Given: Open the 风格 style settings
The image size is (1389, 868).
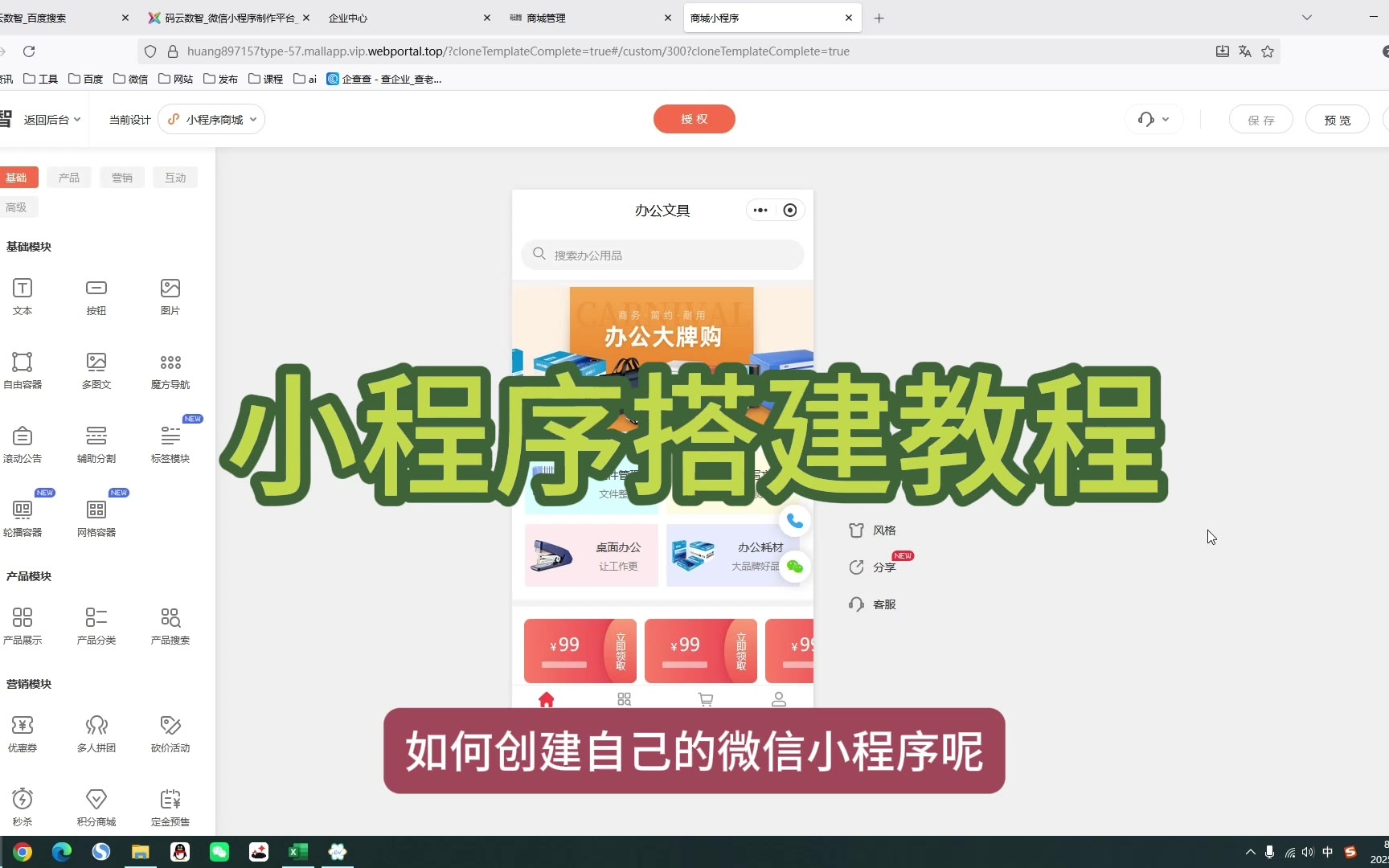Looking at the screenshot, I should point(872,530).
